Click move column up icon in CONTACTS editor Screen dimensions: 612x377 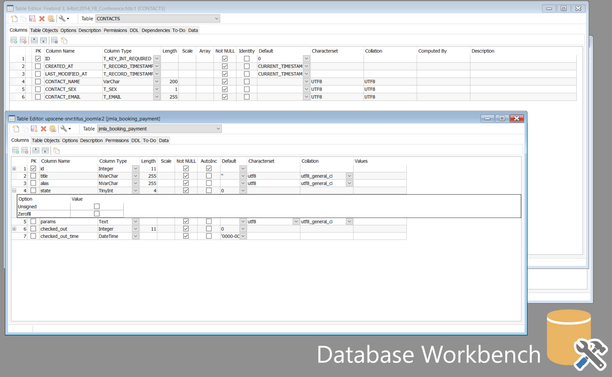(34, 41)
